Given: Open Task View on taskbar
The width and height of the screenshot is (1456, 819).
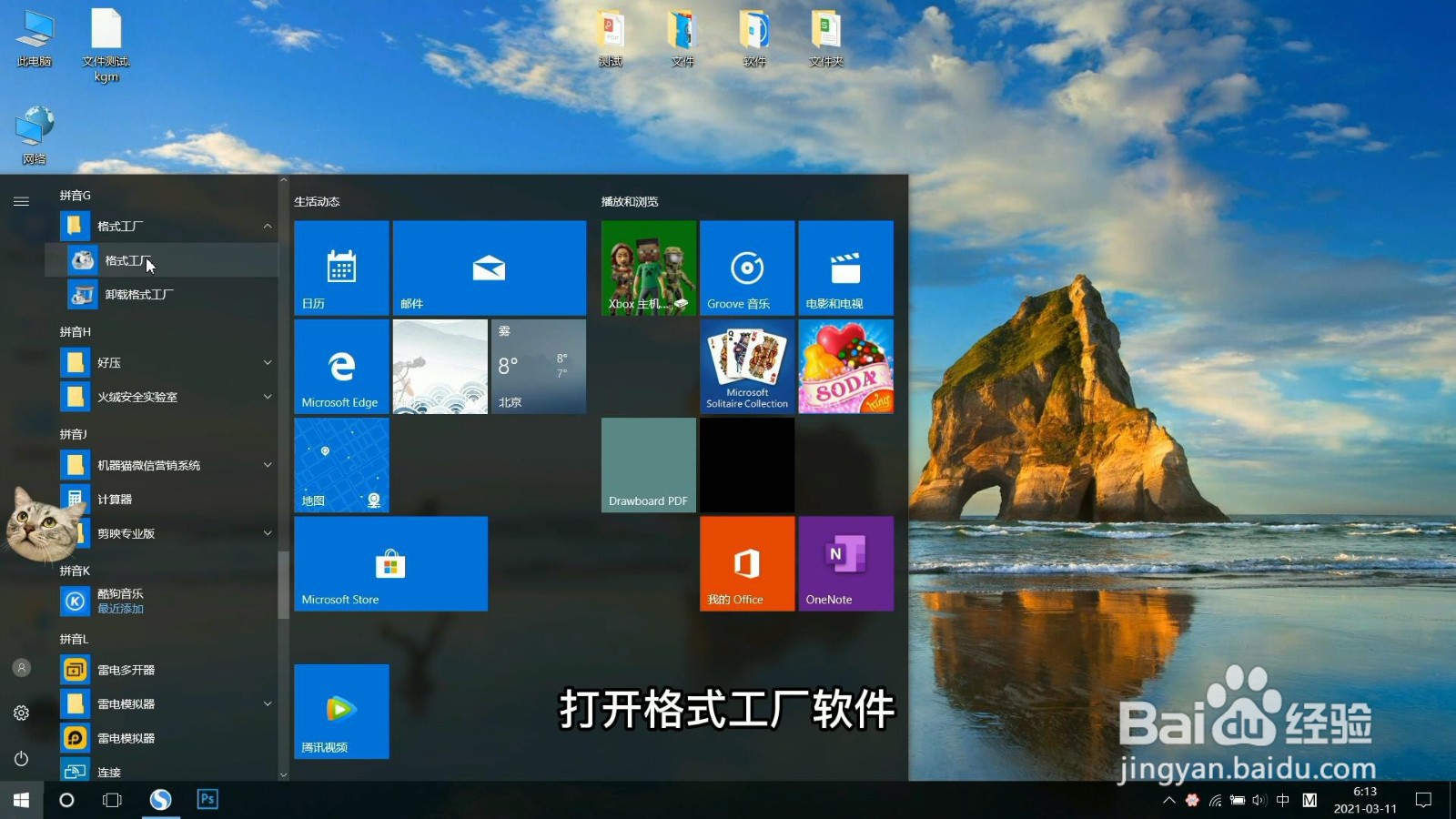Looking at the screenshot, I should [x=112, y=800].
